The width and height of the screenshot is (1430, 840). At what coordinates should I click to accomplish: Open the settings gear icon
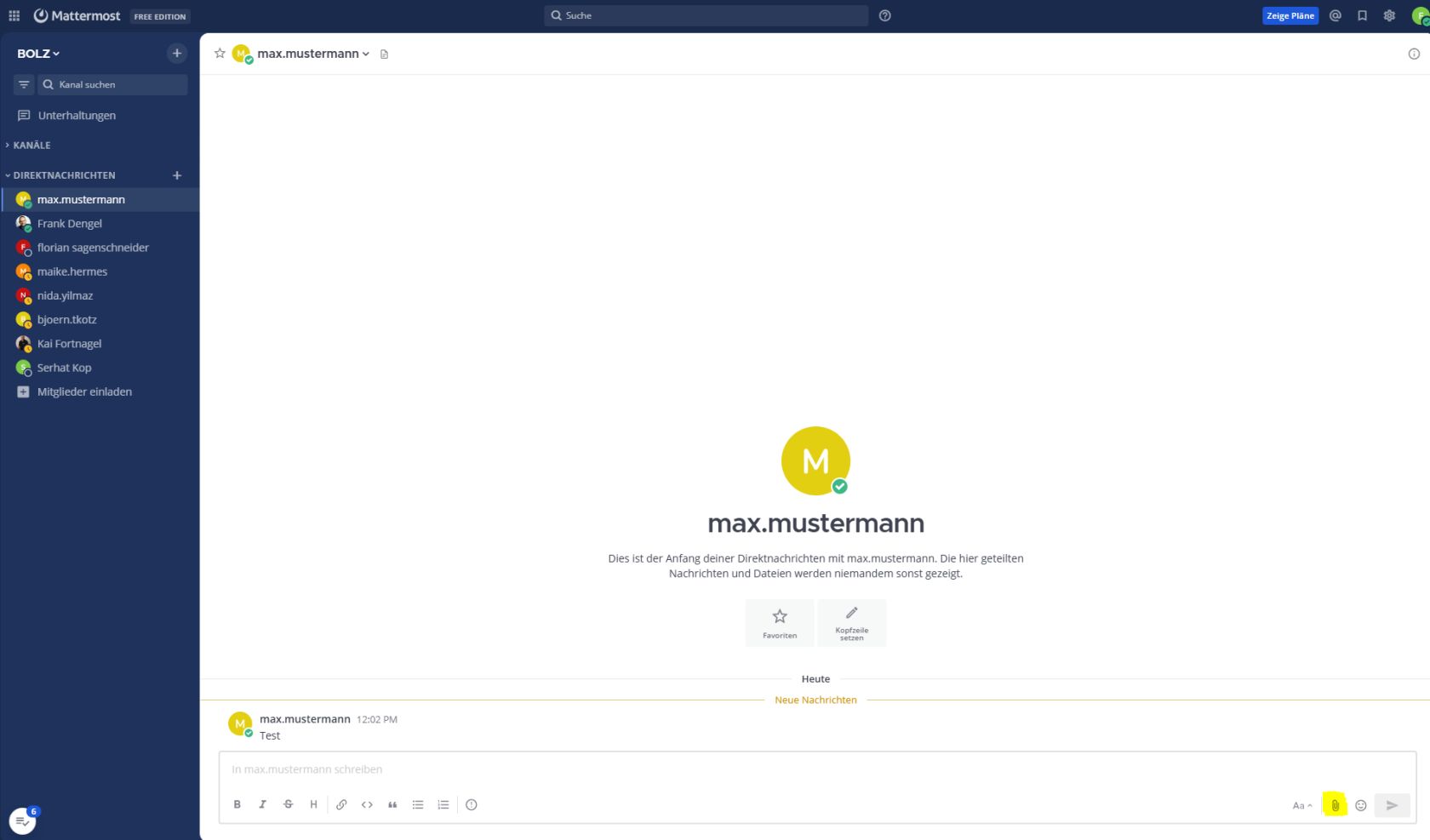pos(1389,15)
